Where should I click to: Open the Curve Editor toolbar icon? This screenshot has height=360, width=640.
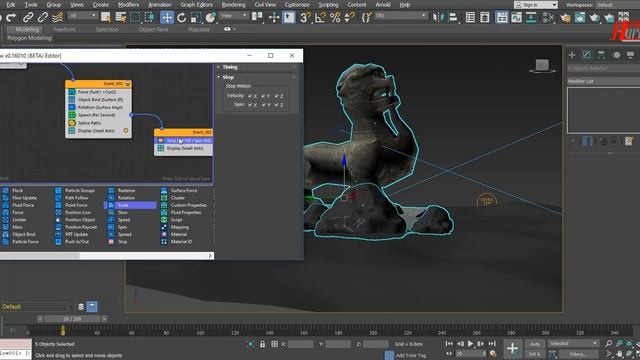pos(517,18)
